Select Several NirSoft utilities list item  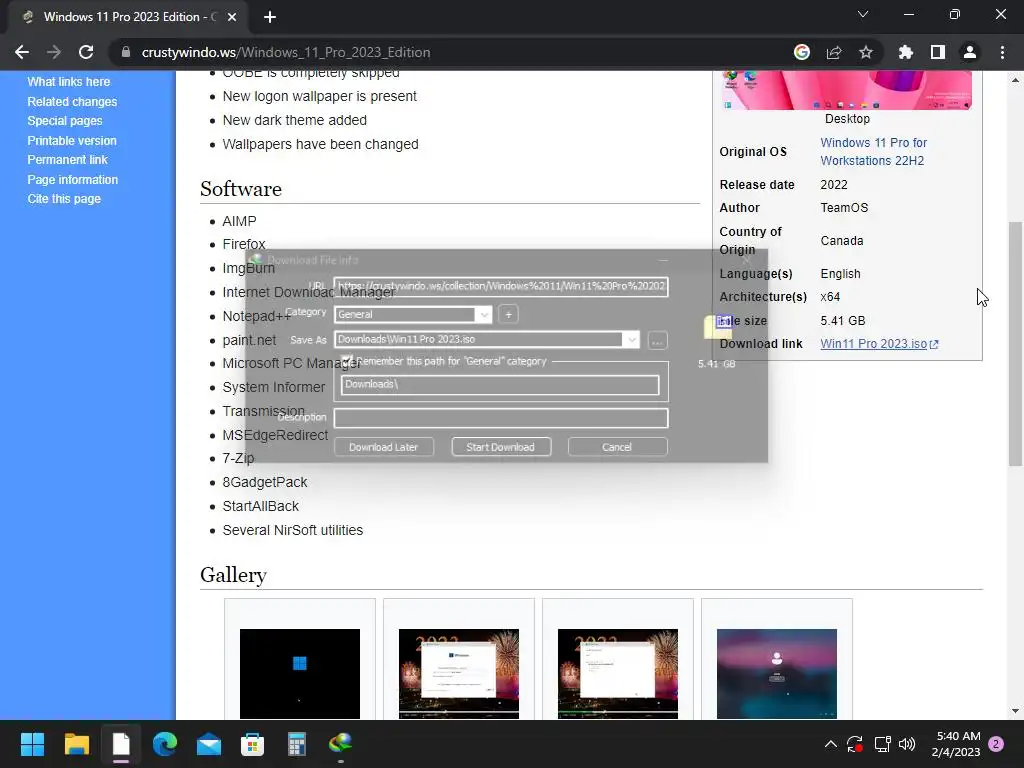pyautogui.click(x=293, y=530)
